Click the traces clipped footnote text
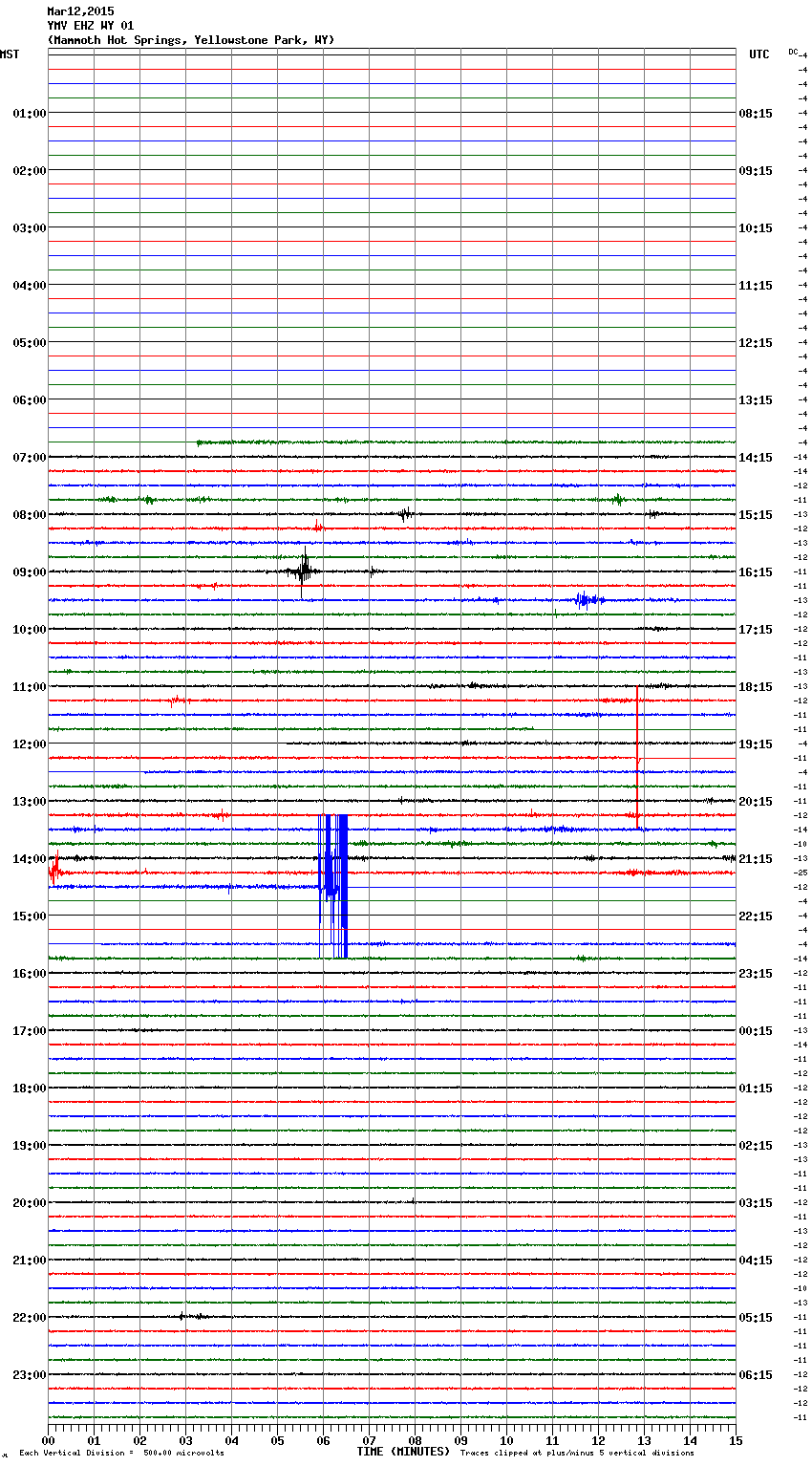Screen dimensions: 812x1466 point(577,1454)
